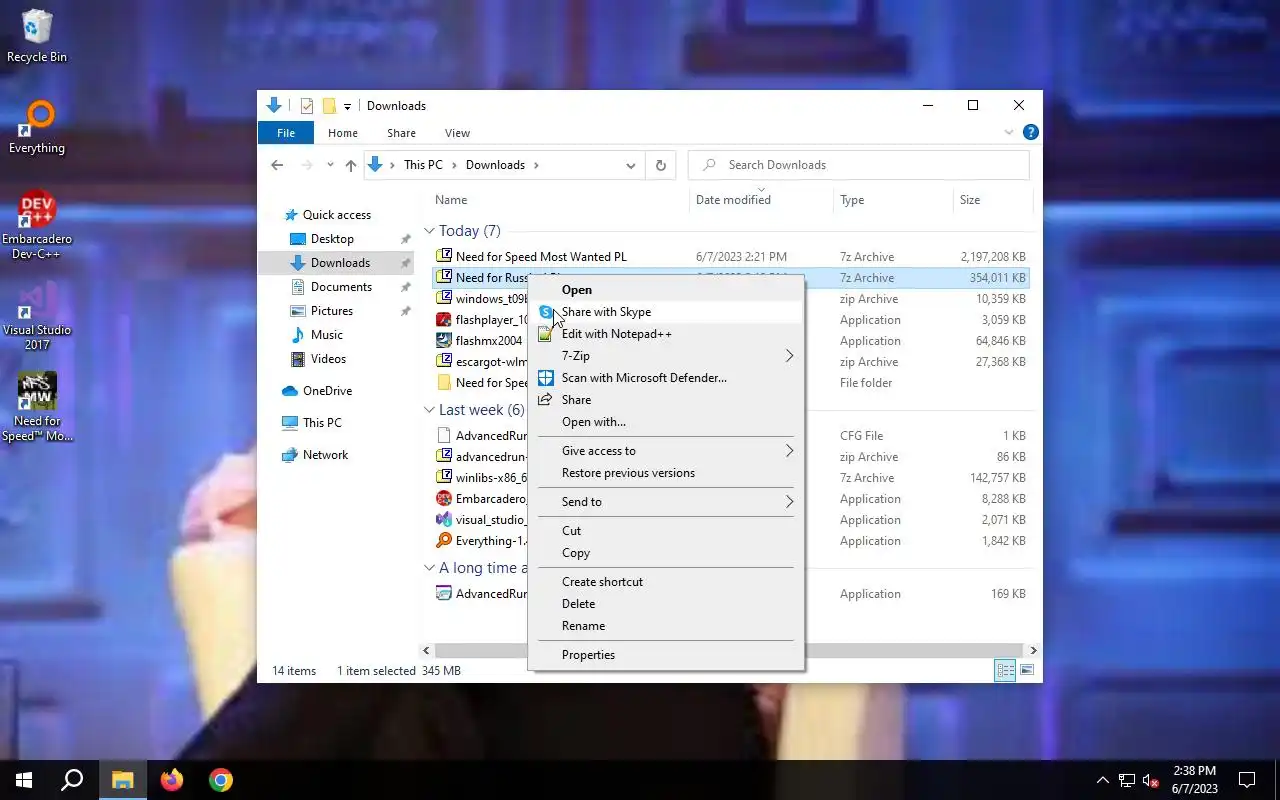Open Properties from the context menu
Screen dimensions: 1280x800
coord(665,655)
